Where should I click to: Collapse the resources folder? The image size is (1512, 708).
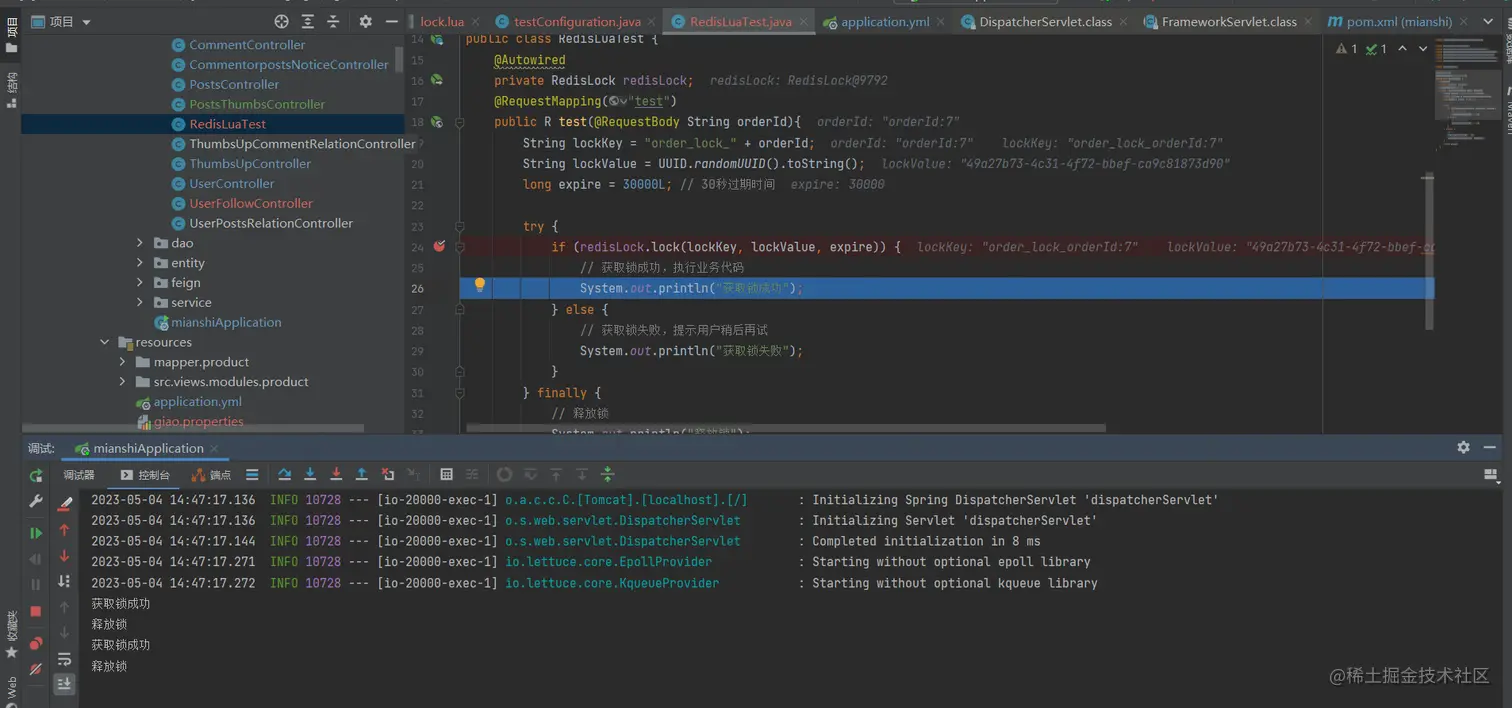105,342
